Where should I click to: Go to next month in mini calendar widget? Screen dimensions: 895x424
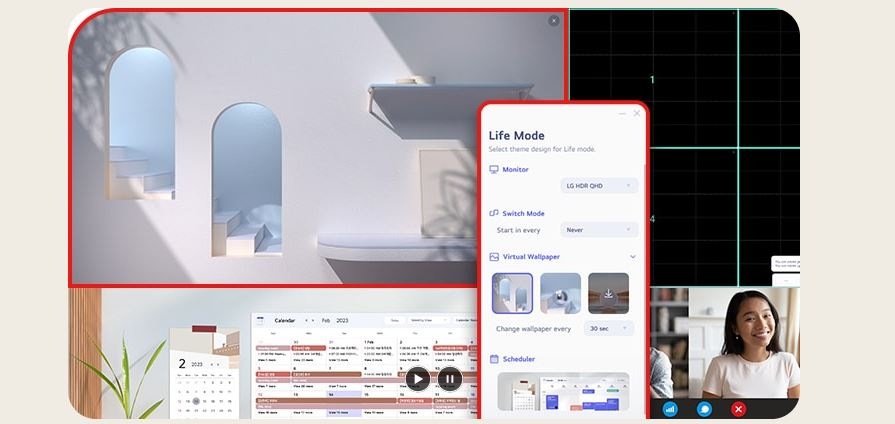(219, 364)
